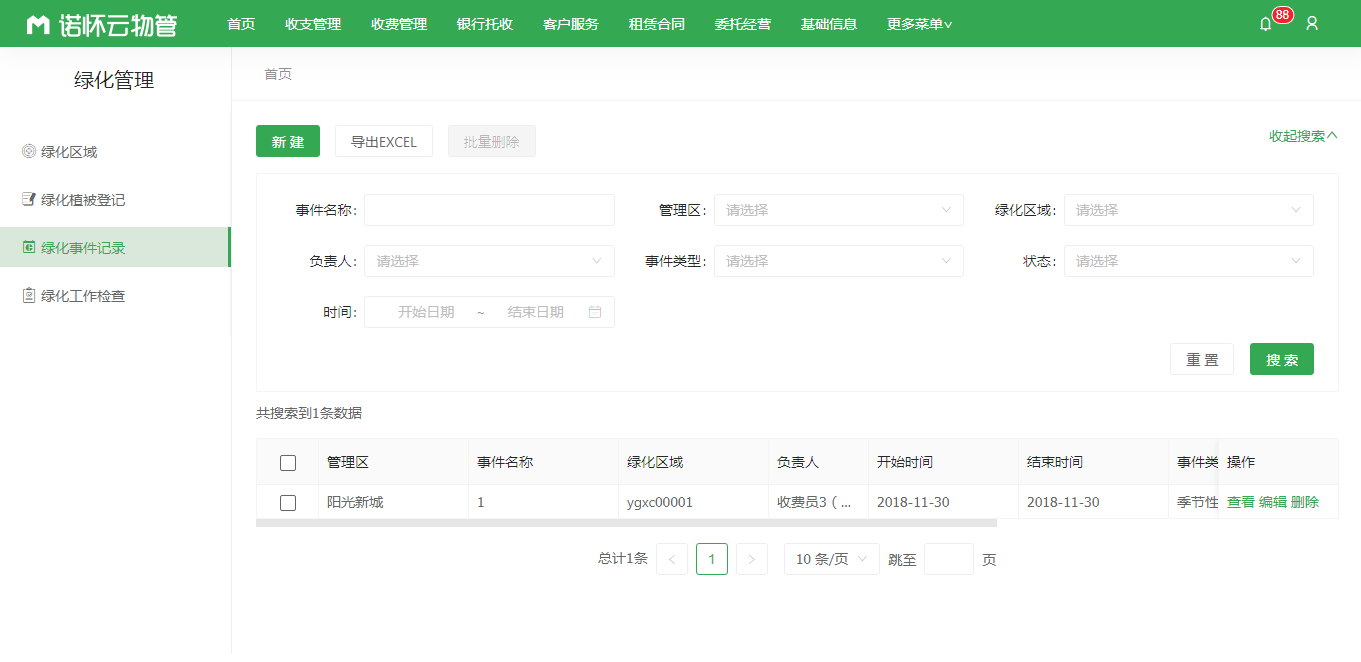Open 客户服务 menu

coord(571,24)
